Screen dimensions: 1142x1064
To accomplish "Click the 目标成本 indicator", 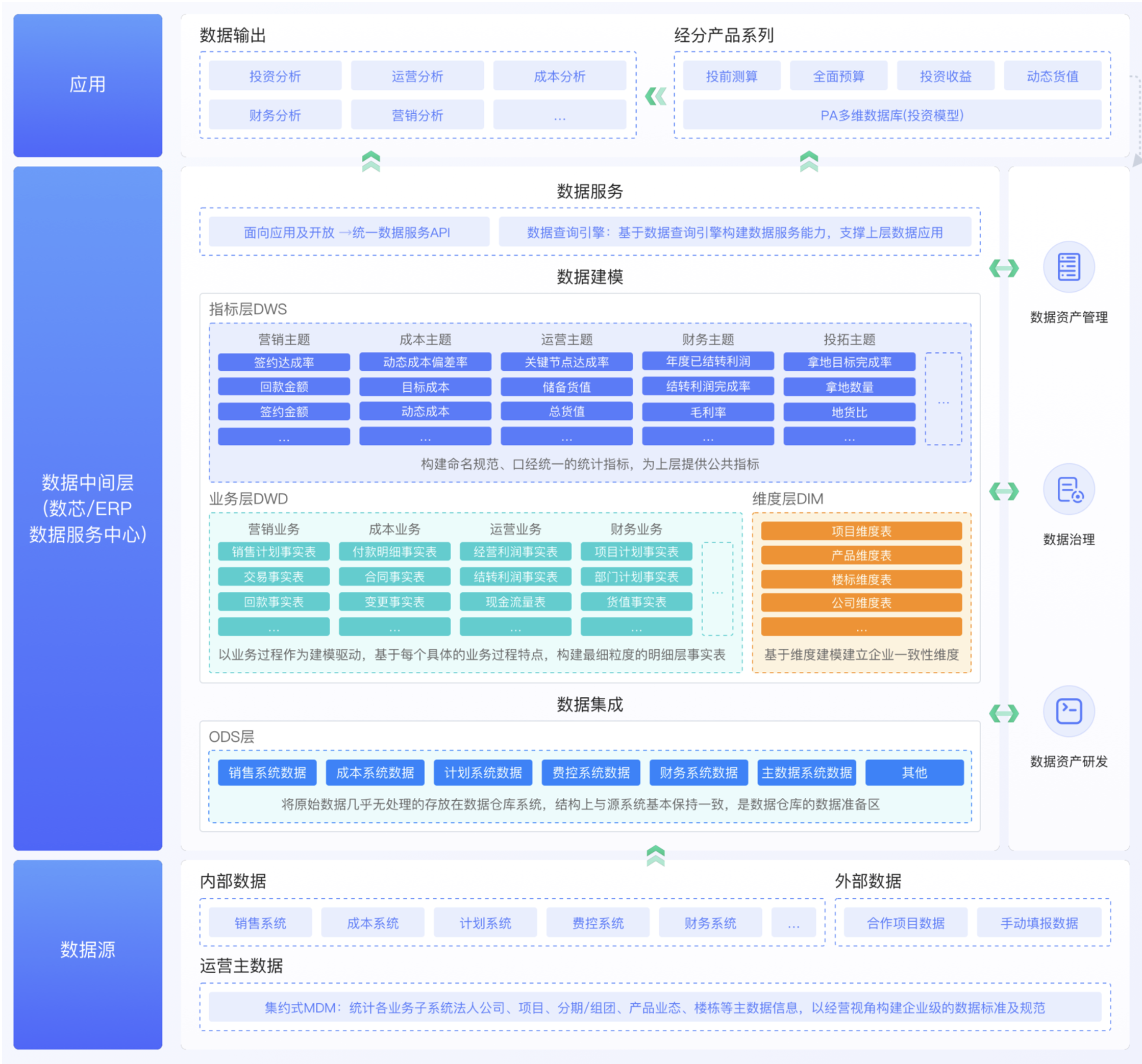I will (x=426, y=387).
